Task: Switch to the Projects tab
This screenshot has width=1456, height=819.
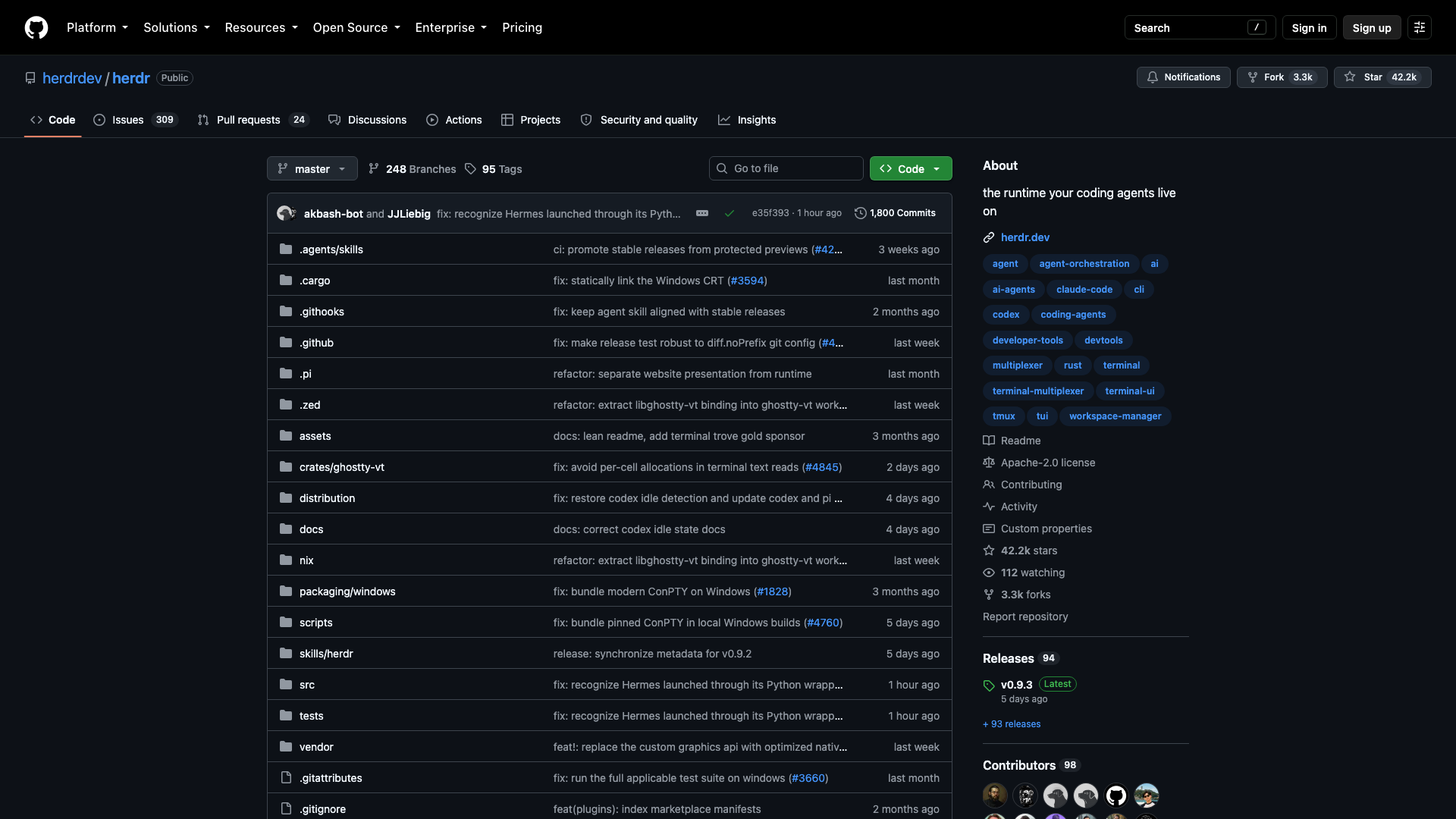Action: pos(531,120)
